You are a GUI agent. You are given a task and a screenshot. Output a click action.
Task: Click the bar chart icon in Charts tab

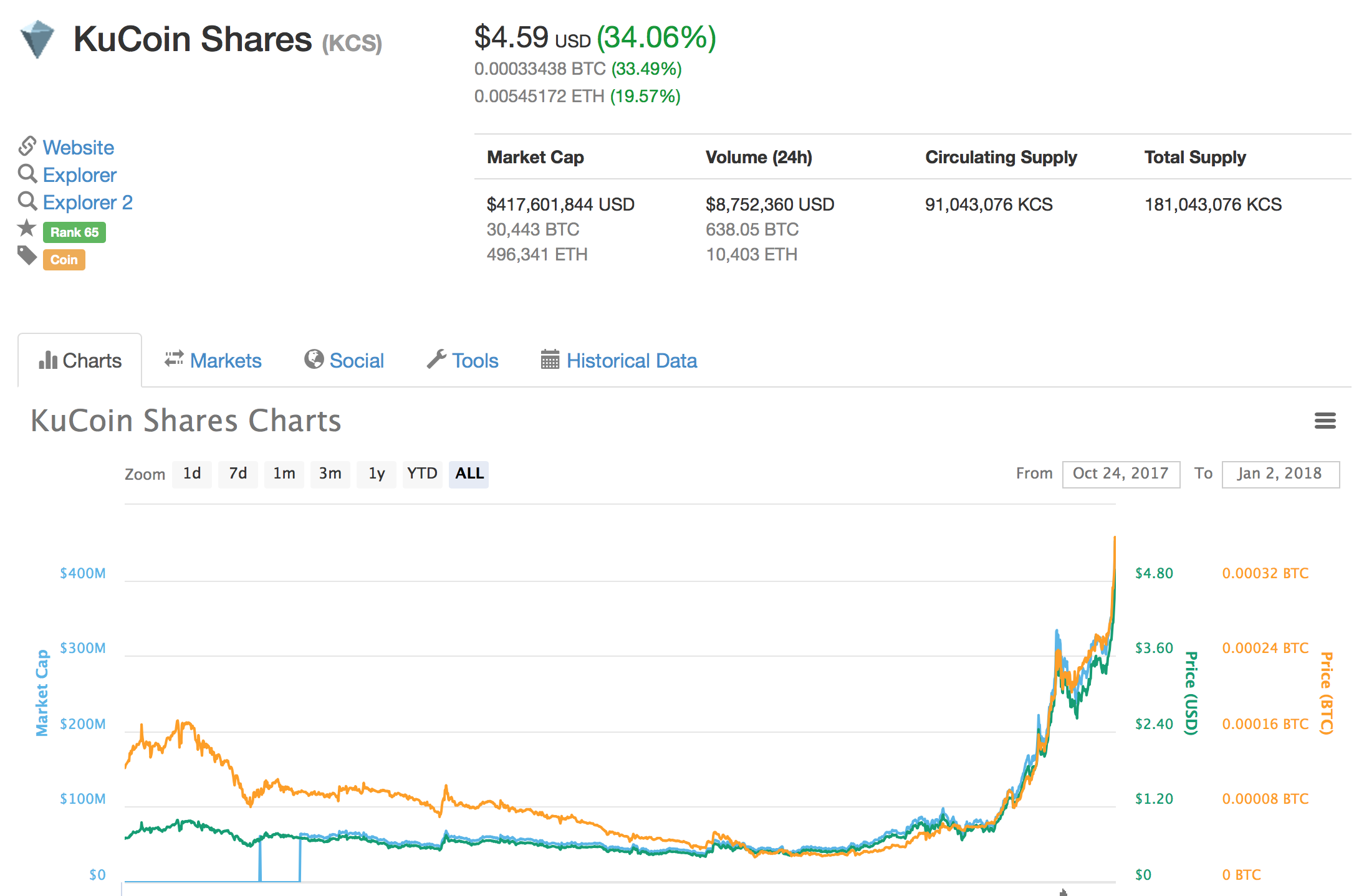48,360
